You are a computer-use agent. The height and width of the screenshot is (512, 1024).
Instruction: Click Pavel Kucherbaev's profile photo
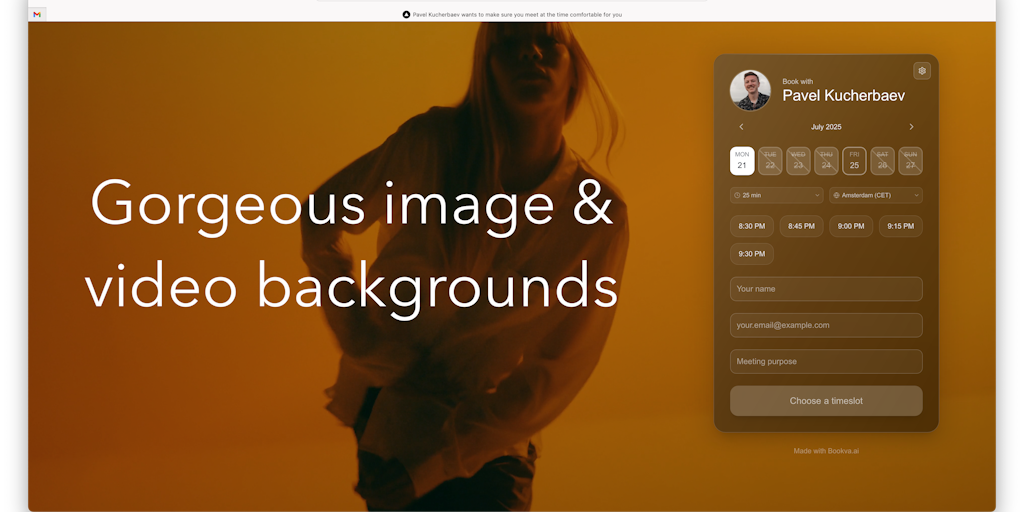click(750, 90)
